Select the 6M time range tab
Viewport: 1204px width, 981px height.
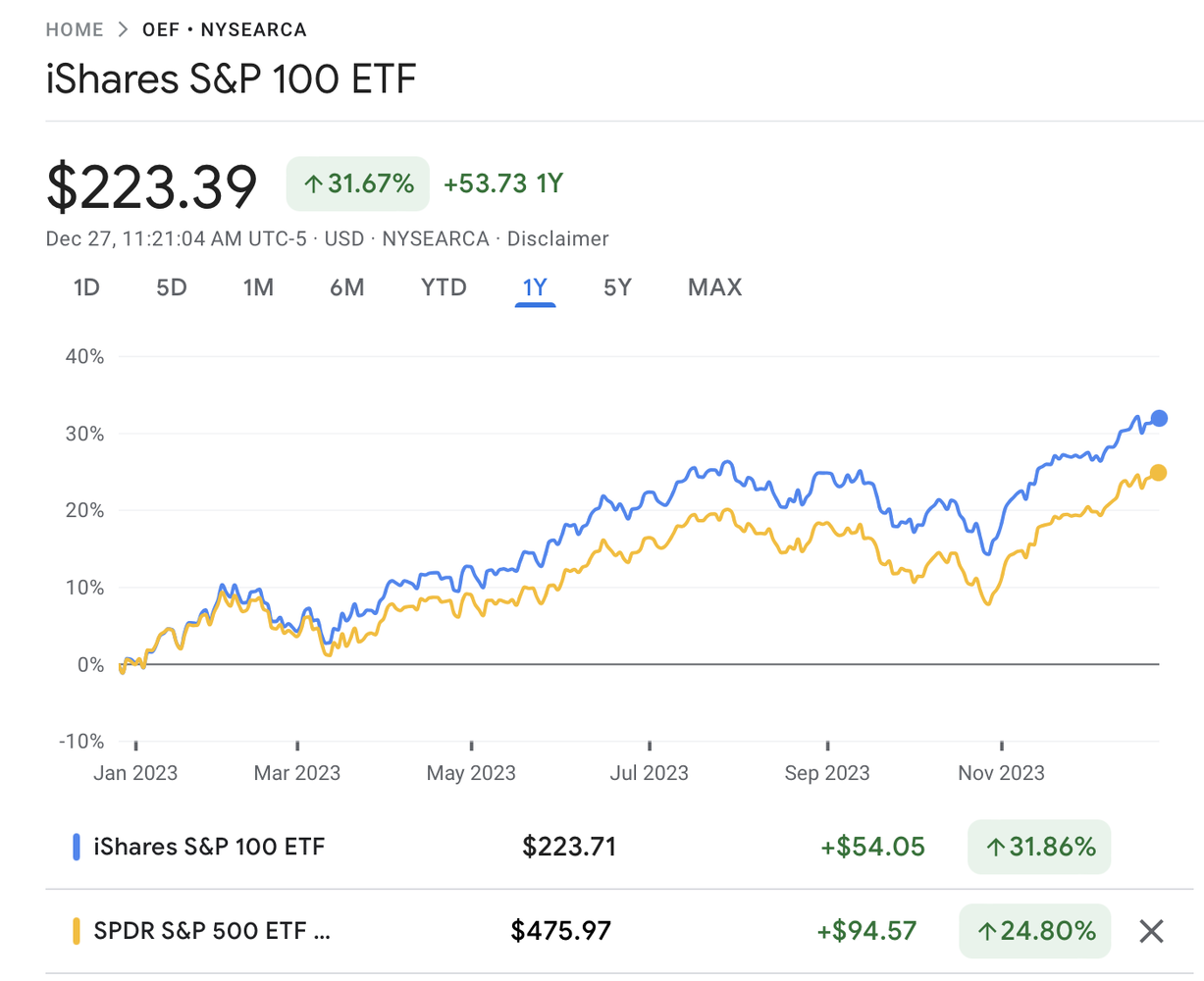click(346, 287)
